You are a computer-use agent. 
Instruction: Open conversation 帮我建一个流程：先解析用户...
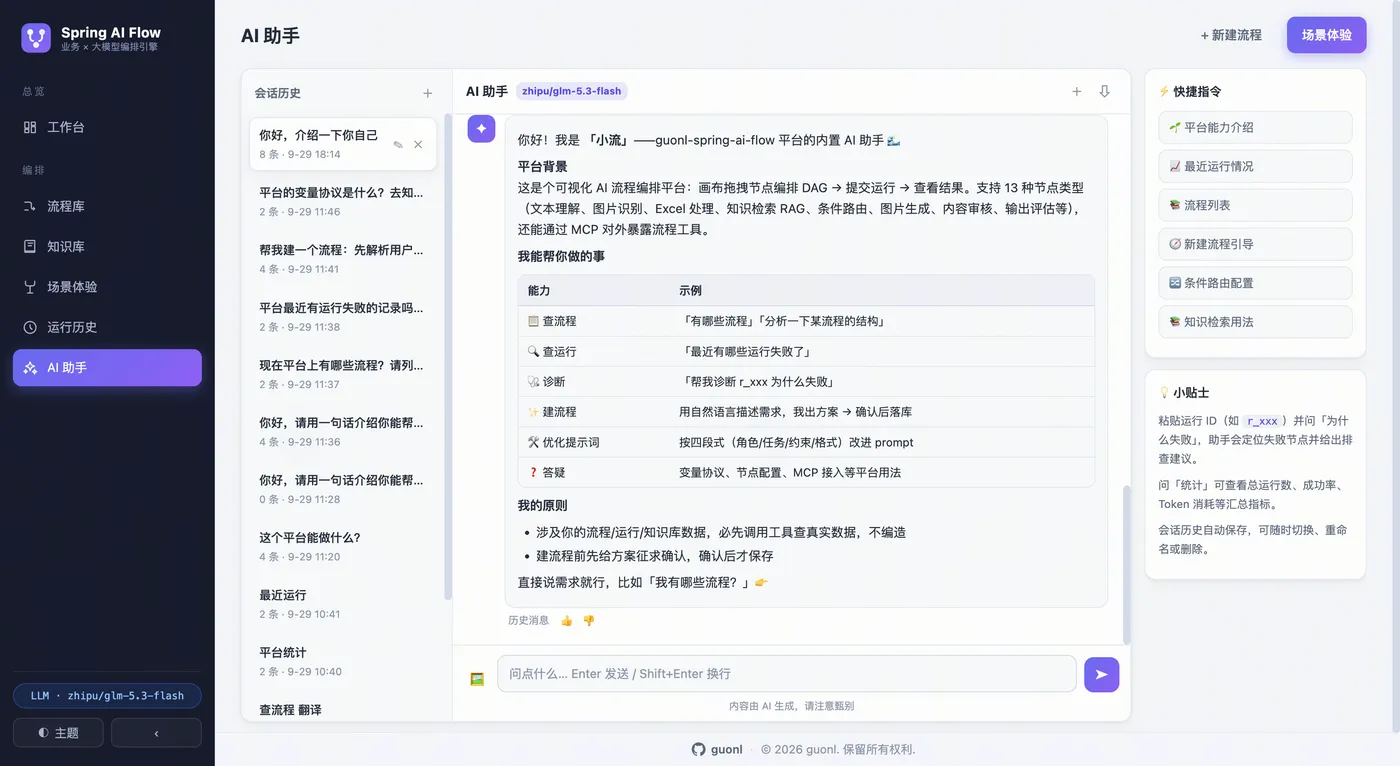(x=343, y=259)
